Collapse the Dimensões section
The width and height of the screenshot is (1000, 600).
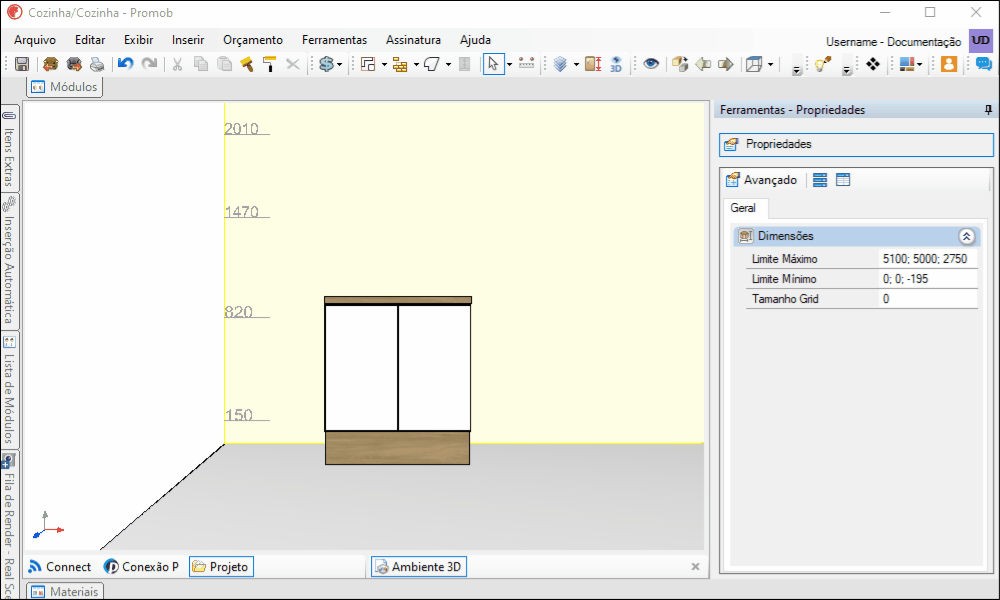click(x=966, y=237)
